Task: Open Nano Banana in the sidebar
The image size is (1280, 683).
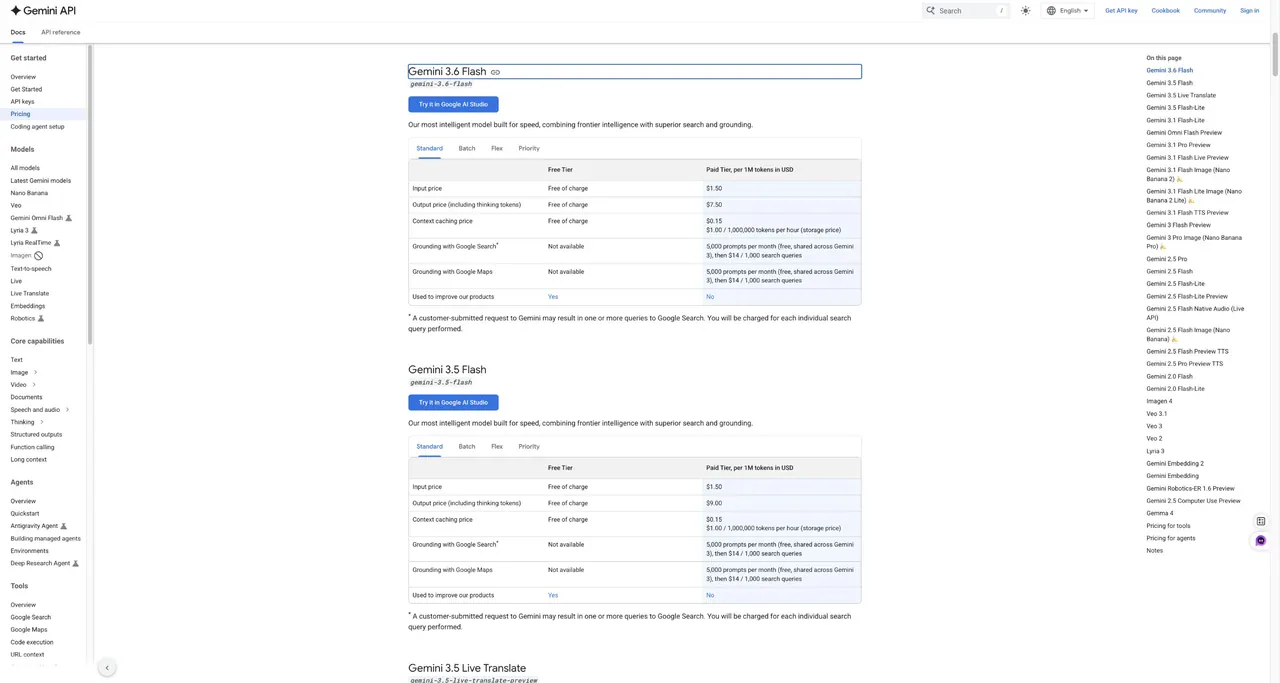Action: (29, 193)
